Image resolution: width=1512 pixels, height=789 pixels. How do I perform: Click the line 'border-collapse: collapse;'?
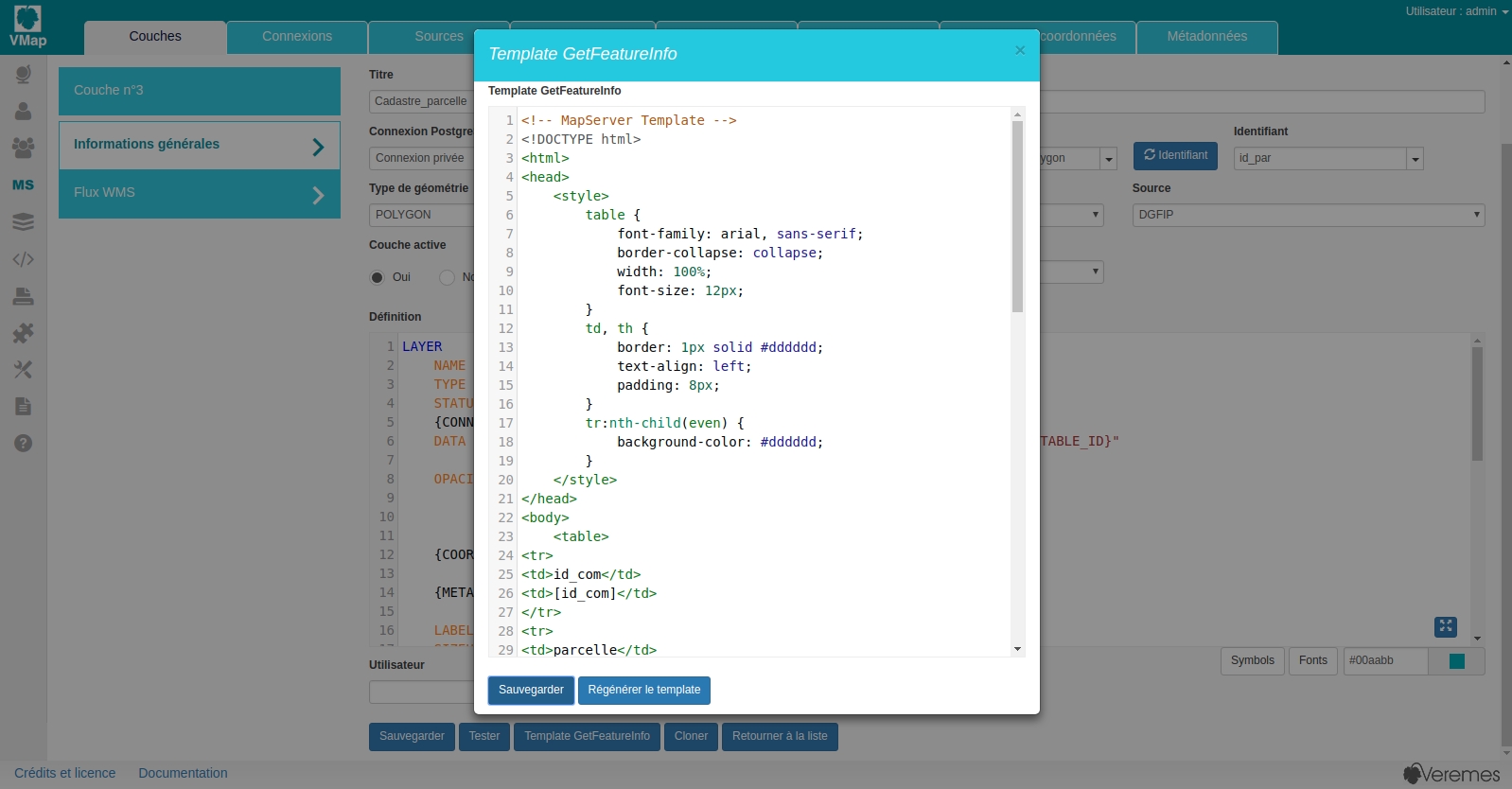coord(720,254)
